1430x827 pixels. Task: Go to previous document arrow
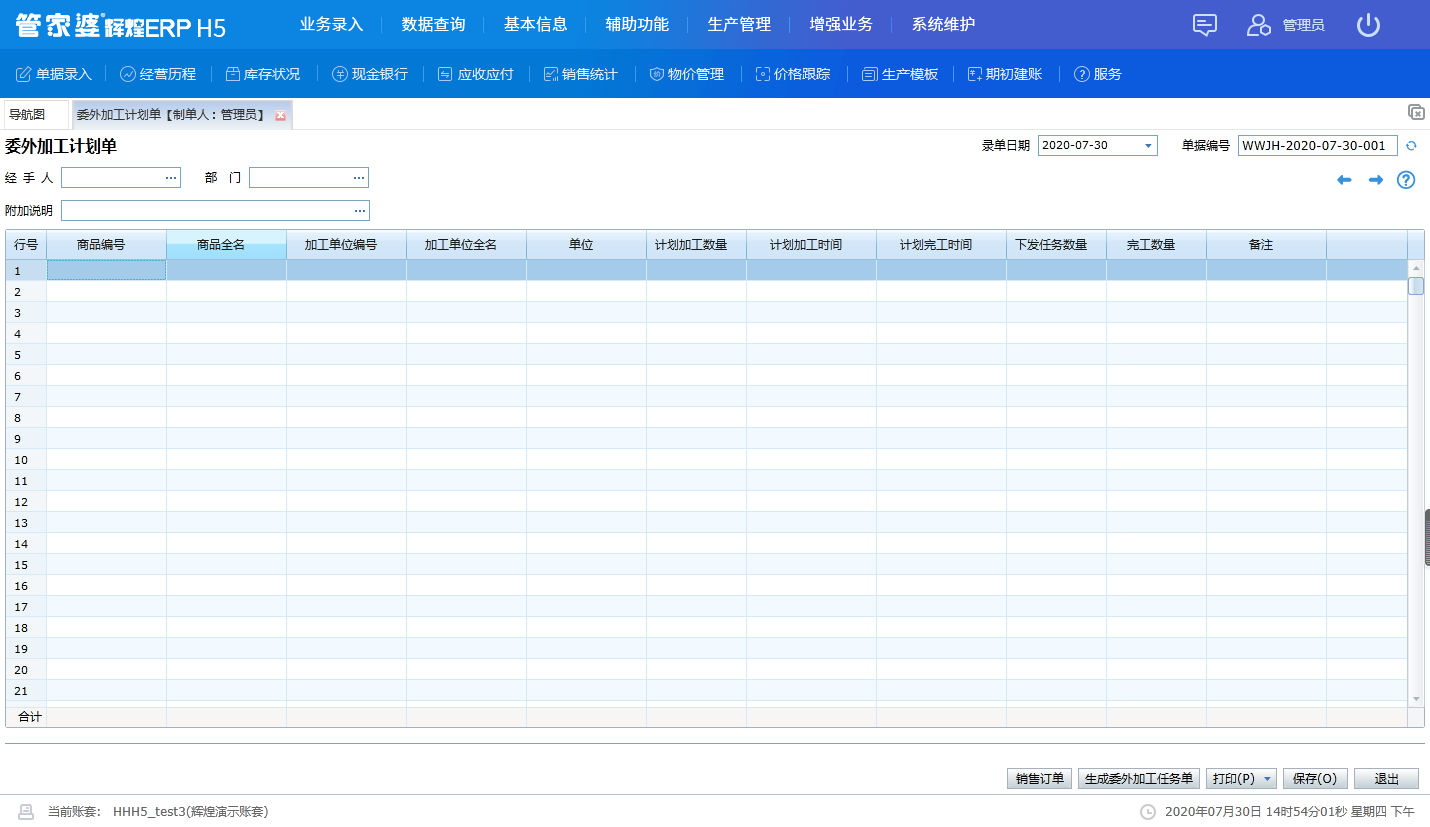tap(1344, 180)
